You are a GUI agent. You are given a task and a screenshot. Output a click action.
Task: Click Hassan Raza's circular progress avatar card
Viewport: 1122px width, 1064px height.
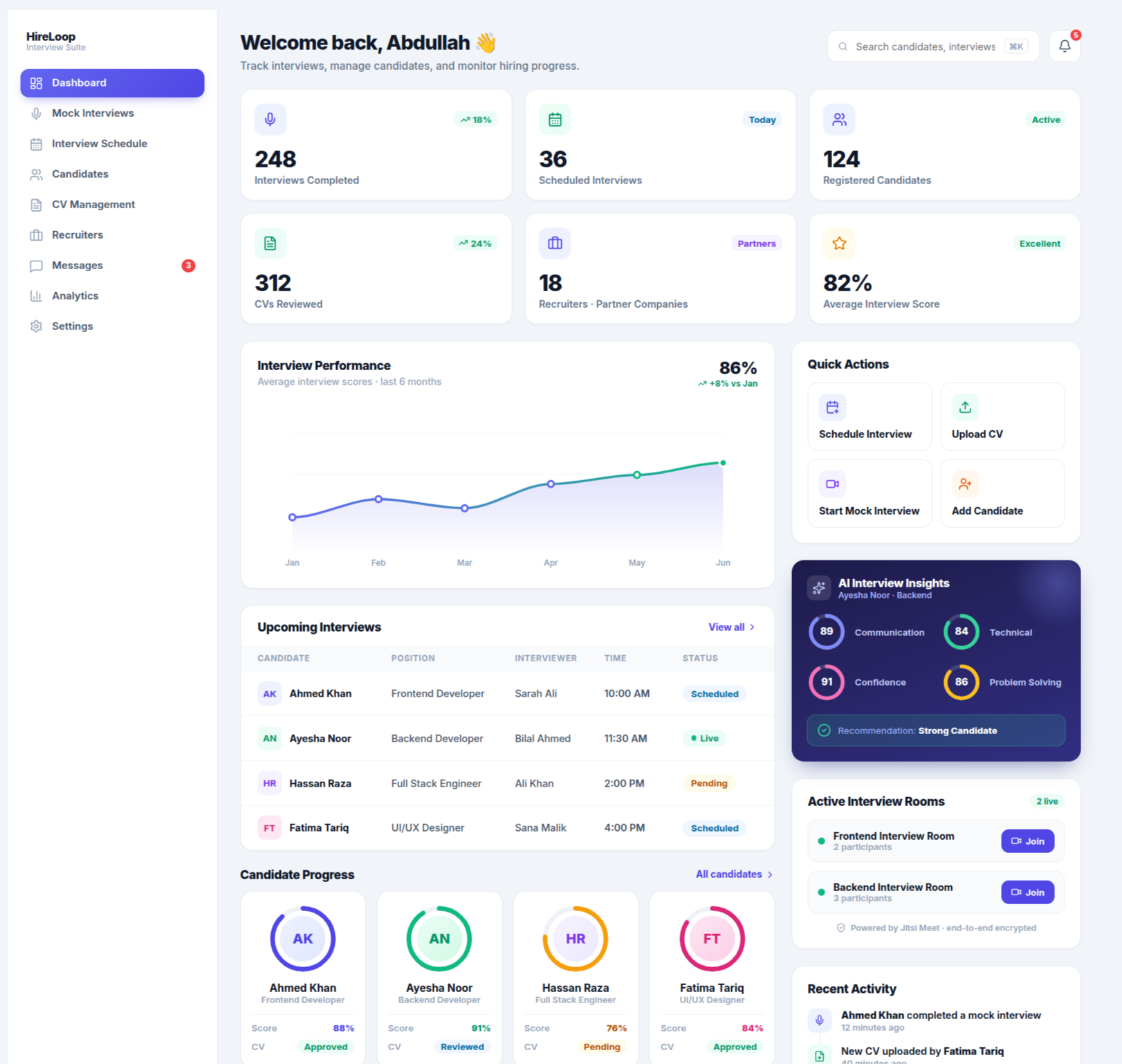[x=576, y=939]
